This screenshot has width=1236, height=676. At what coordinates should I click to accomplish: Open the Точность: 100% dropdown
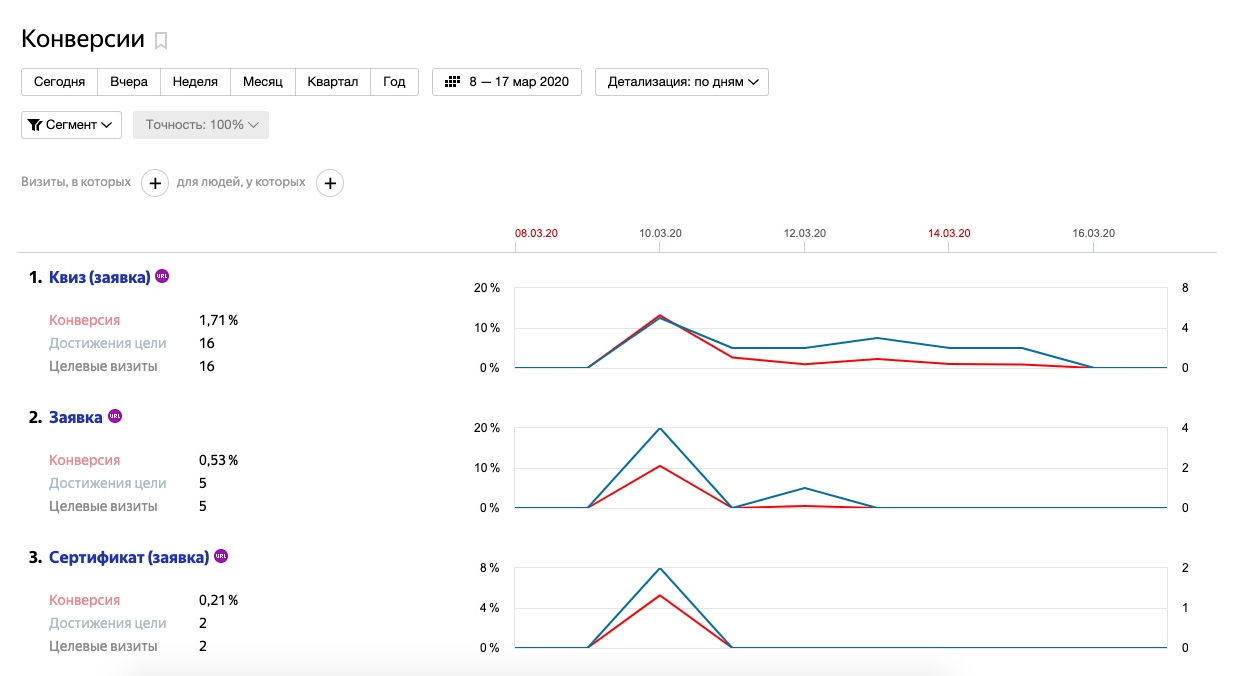point(201,125)
